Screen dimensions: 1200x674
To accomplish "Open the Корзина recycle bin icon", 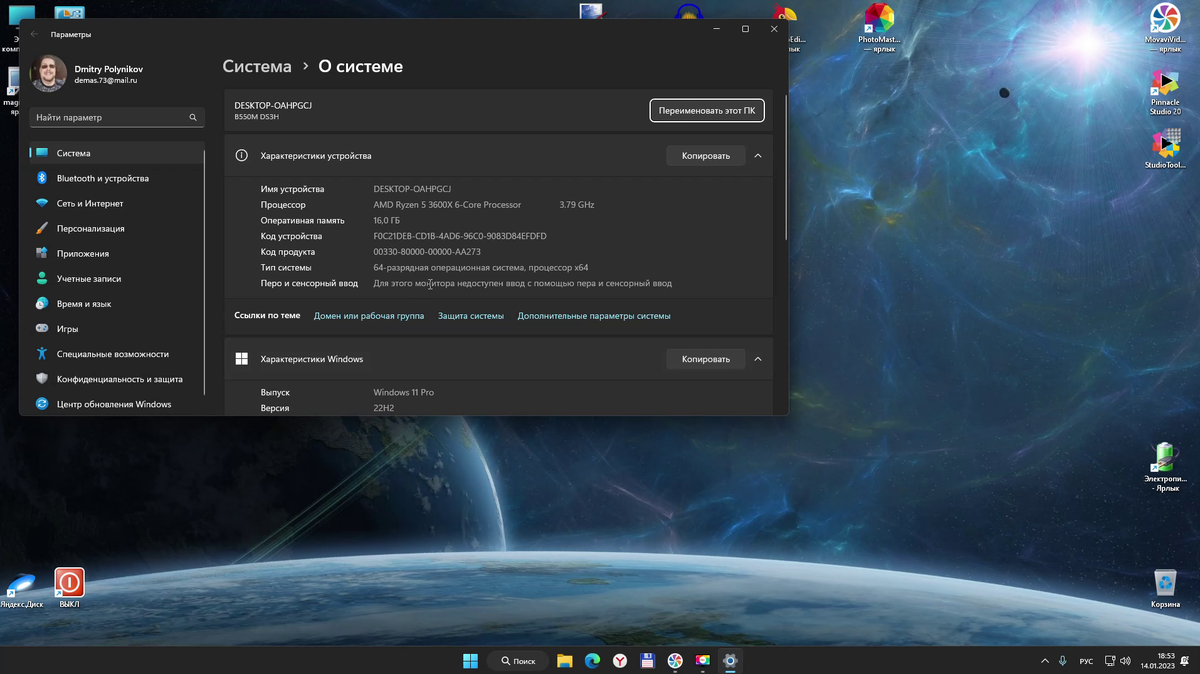I will click(x=1165, y=589).
